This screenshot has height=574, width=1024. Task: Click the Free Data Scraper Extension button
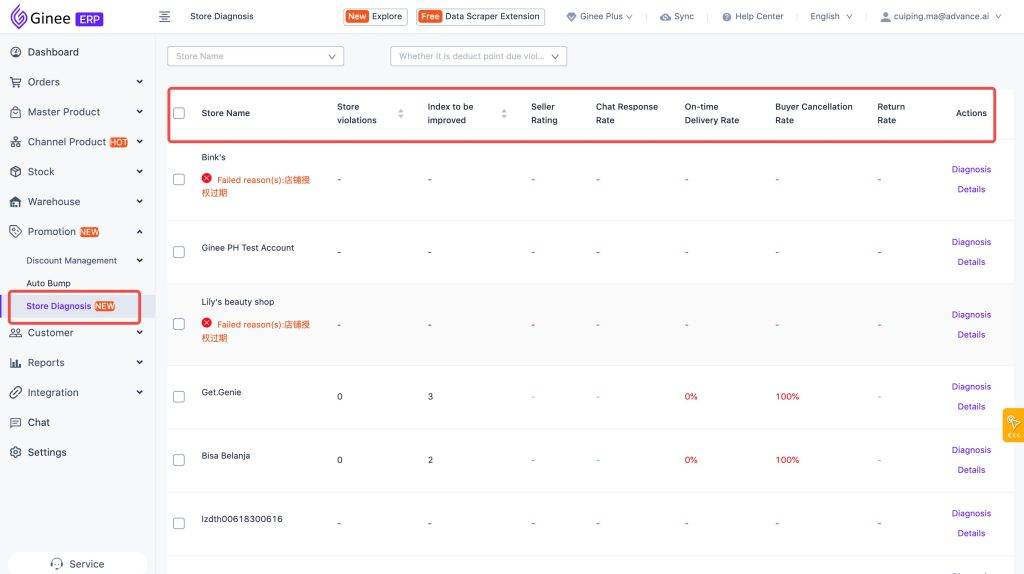tap(480, 16)
